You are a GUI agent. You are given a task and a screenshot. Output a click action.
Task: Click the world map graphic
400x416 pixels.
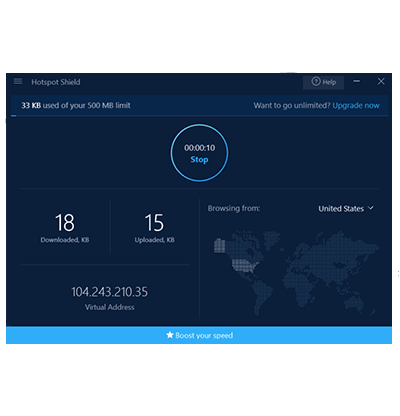[x=296, y=272]
